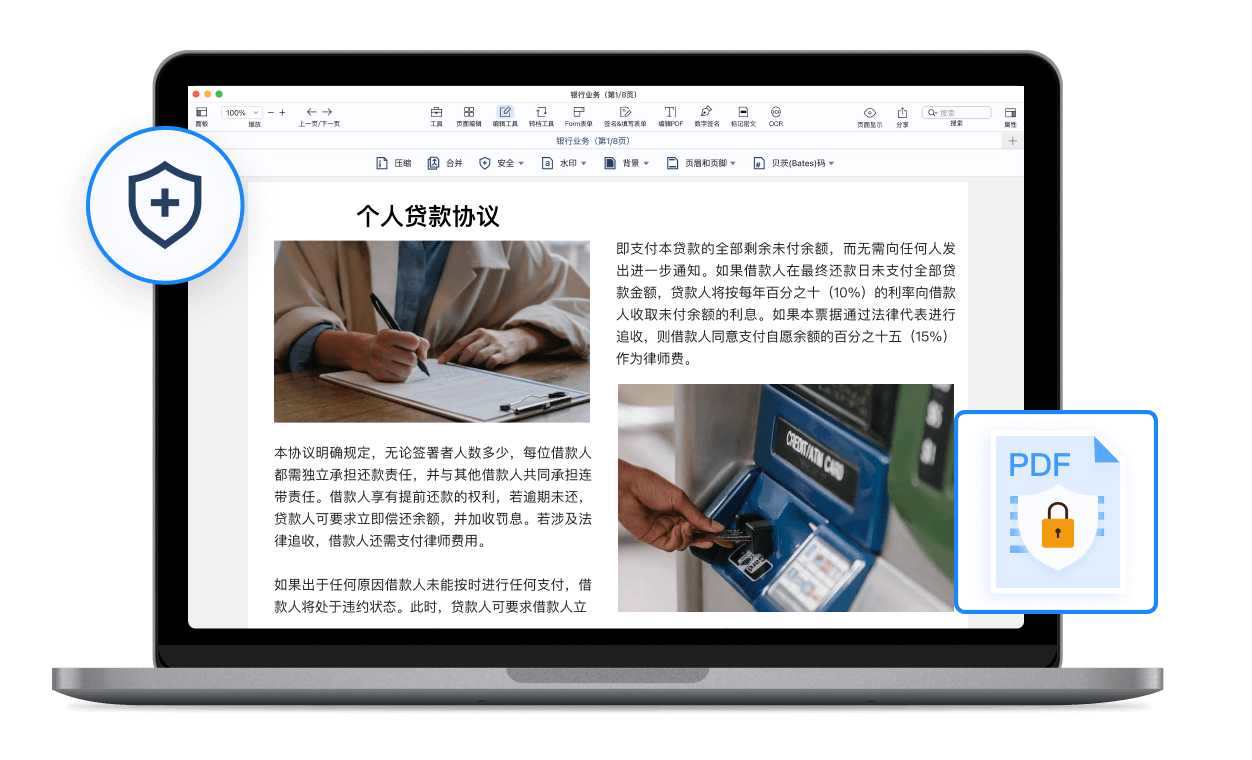Click the 页面编辑 page edit icon
Screen dimensions: 1252x760
coord(468,113)
